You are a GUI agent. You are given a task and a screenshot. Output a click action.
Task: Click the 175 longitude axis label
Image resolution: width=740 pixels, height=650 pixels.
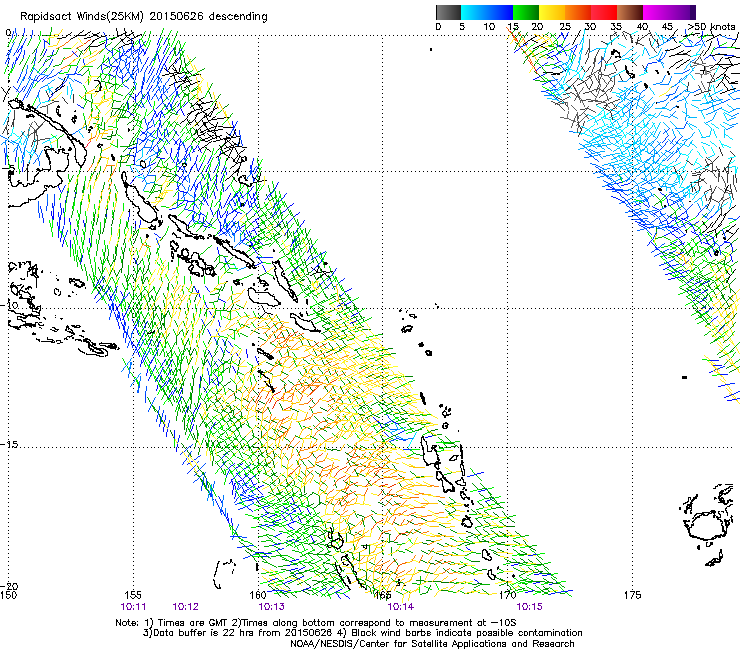click(632, 595)
